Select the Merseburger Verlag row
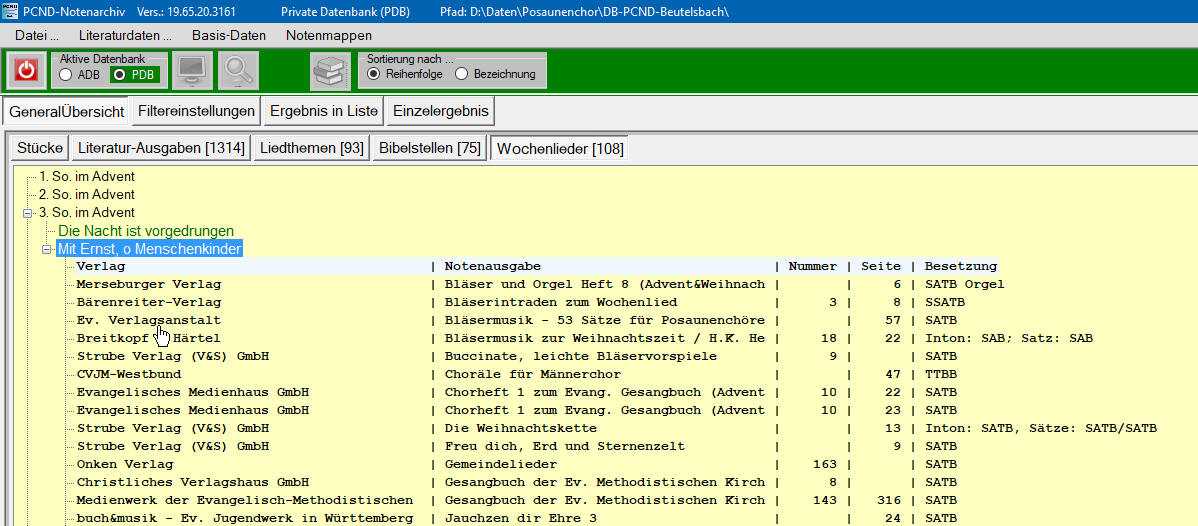Image resolution: width=1198 pixels, height=526 pixels. (540, 284)
